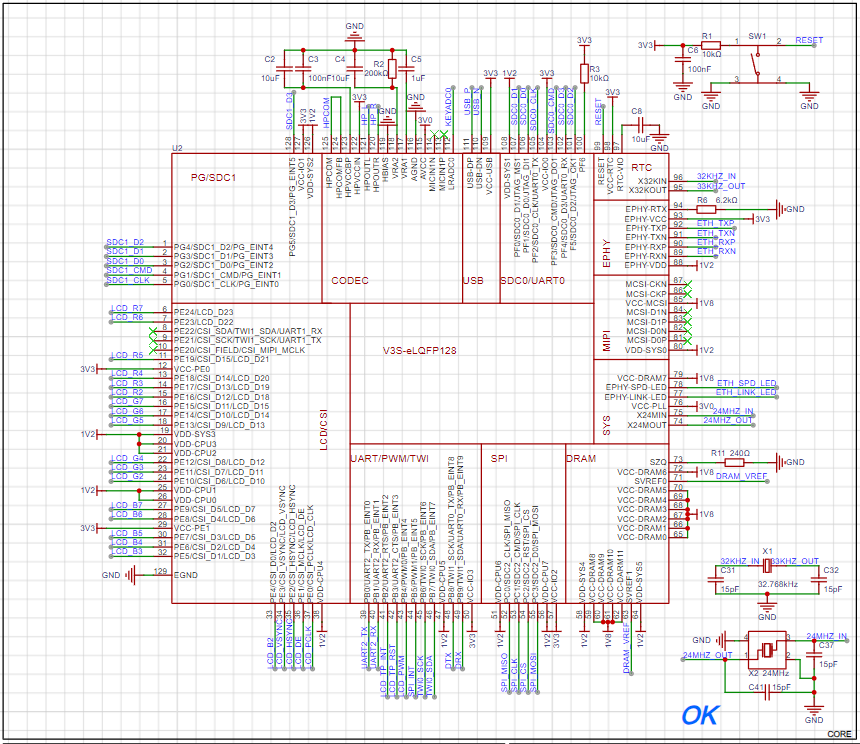Click the GND symbol right of R6
860x744 pixels.
tap(780, 209)
